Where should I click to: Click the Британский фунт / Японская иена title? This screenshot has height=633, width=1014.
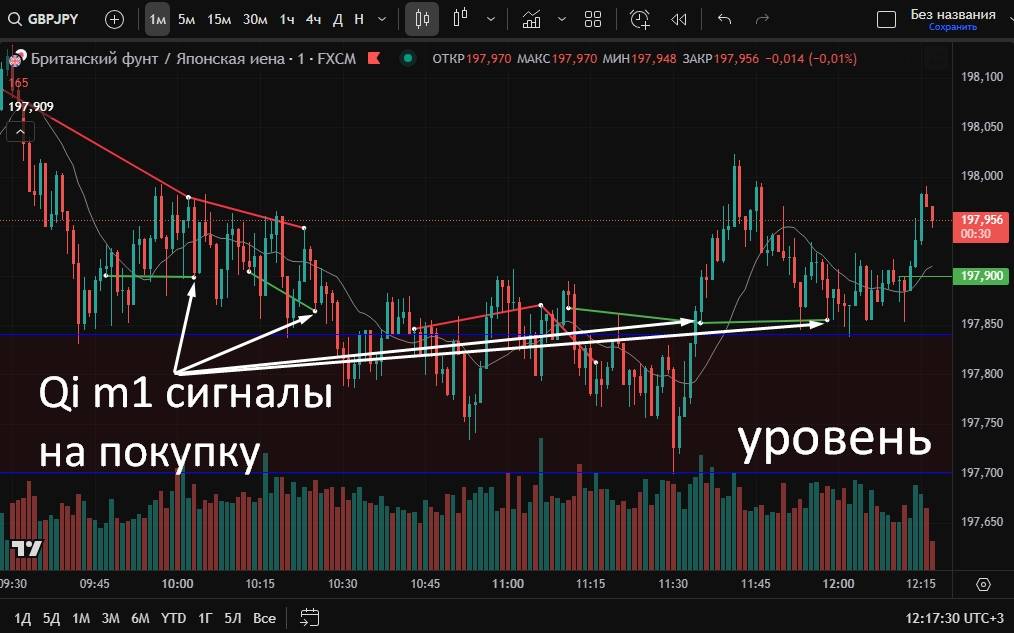tap(158, 59)
